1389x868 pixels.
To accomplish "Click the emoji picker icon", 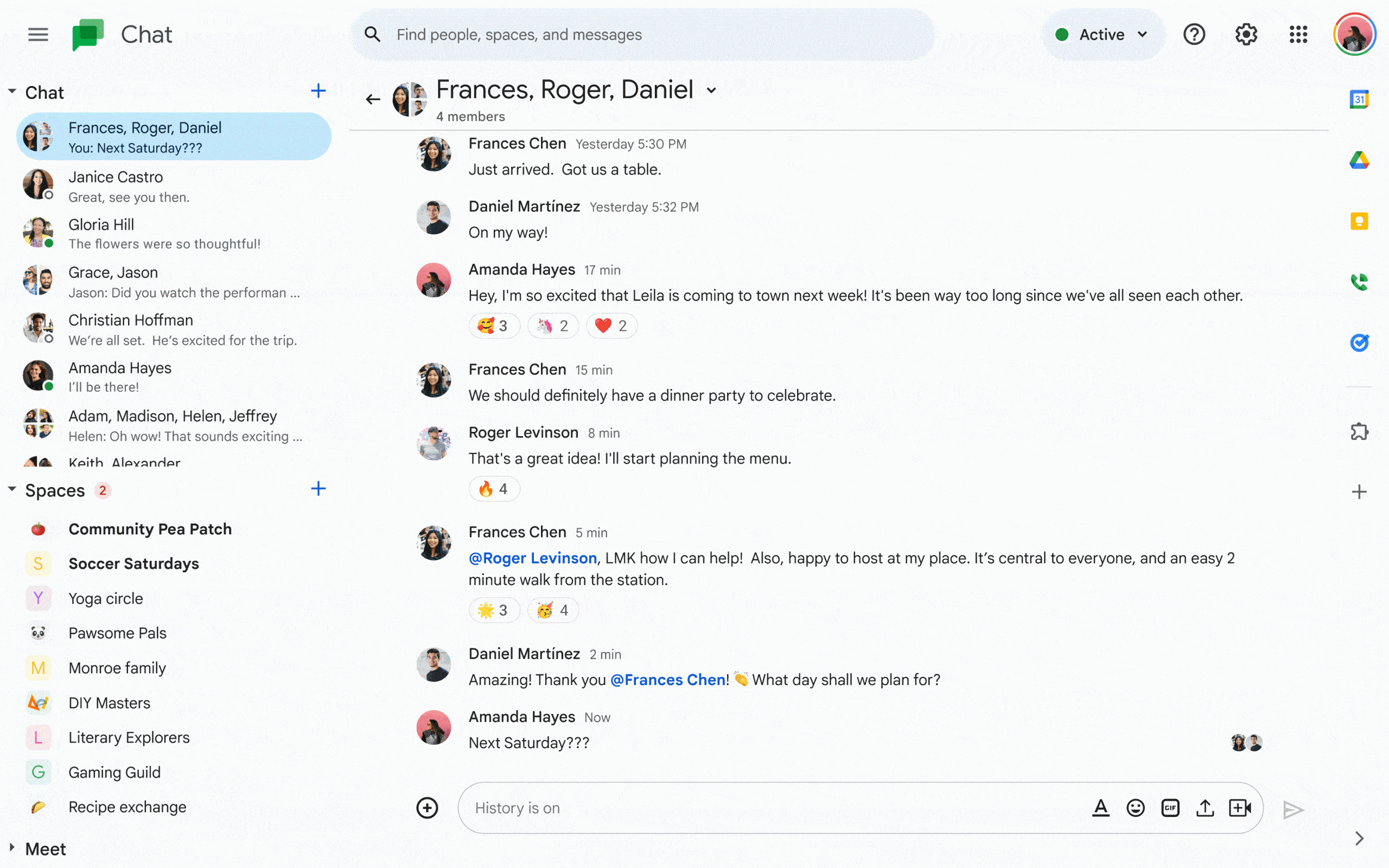I will (x=1135, y=808).
